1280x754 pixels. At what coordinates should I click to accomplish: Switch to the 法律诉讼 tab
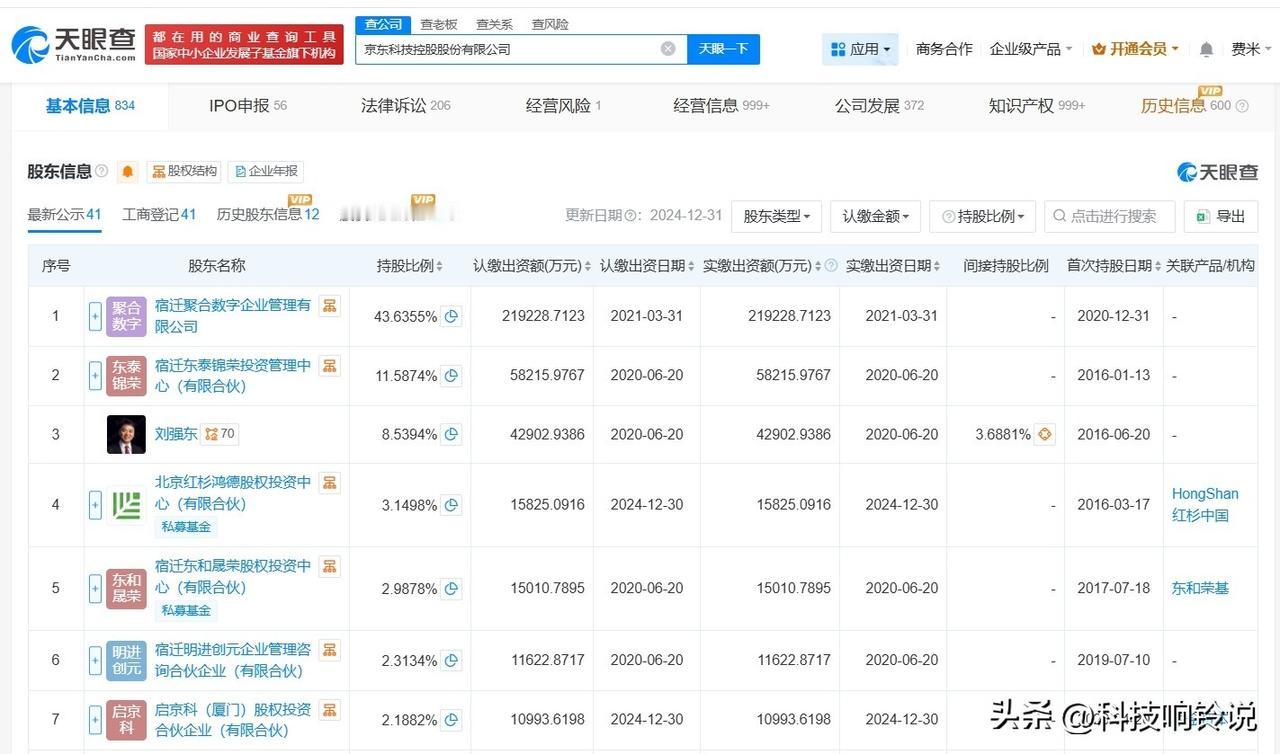click(x=405, y=106)
